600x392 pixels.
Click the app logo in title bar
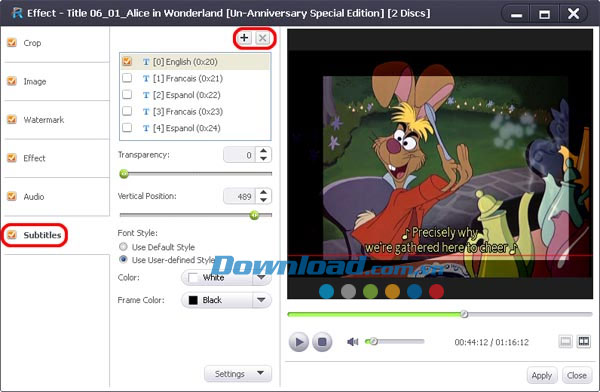click(17, 13)
